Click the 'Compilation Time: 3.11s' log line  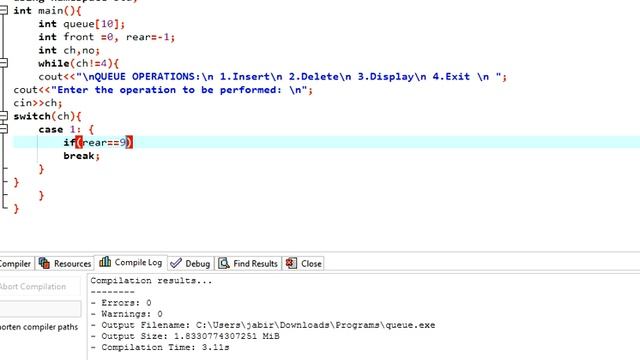pyautogui.click(x=160, y=347)
